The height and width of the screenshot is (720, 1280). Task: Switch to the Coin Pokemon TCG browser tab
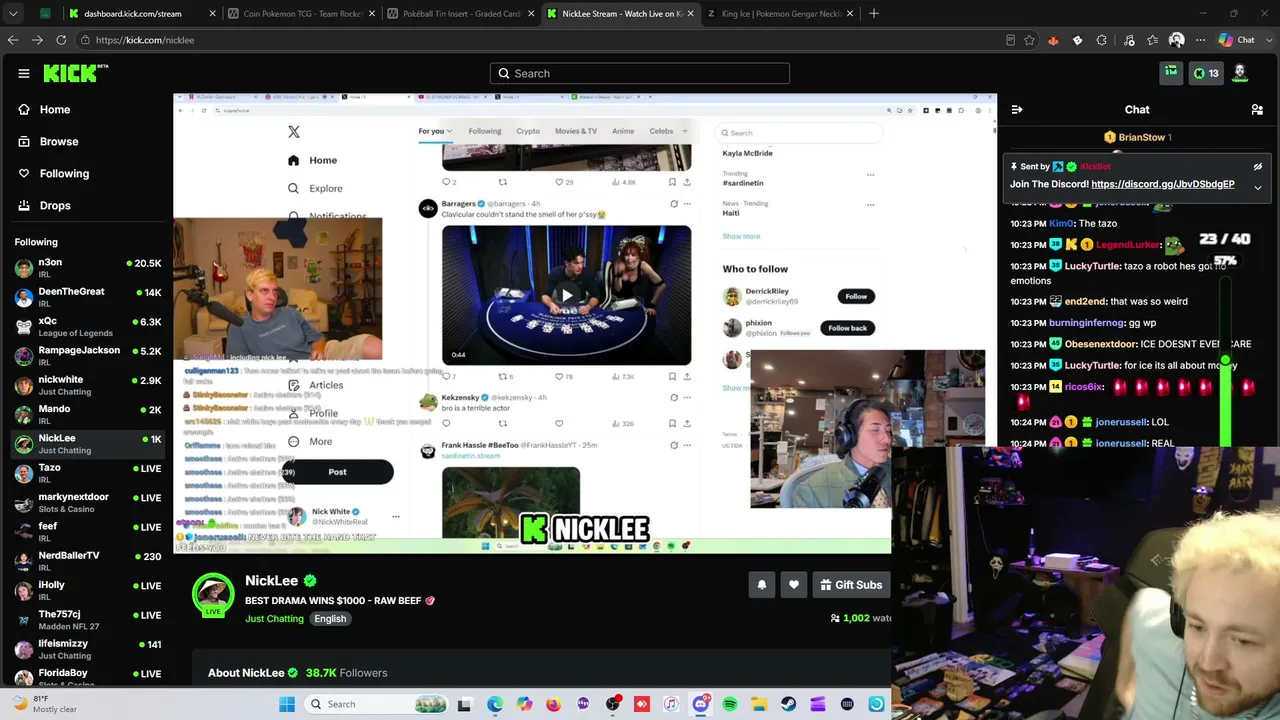pos(300,14)
